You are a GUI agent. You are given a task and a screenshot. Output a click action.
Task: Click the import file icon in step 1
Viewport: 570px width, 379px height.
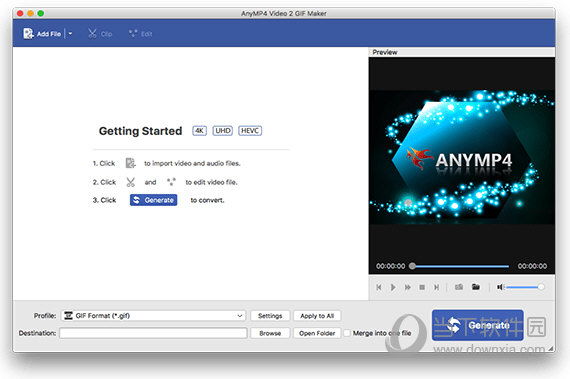[130, 163]
